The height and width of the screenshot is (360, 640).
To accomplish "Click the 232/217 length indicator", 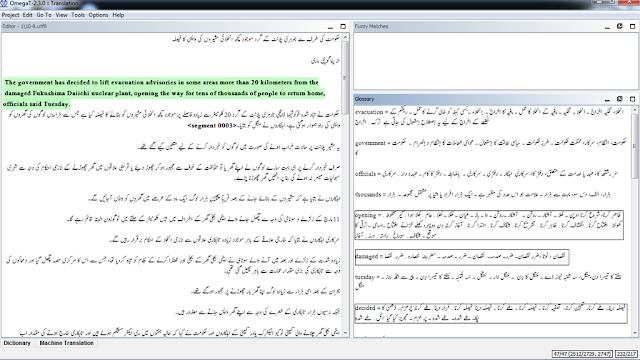I will click(x=627, y=354).
